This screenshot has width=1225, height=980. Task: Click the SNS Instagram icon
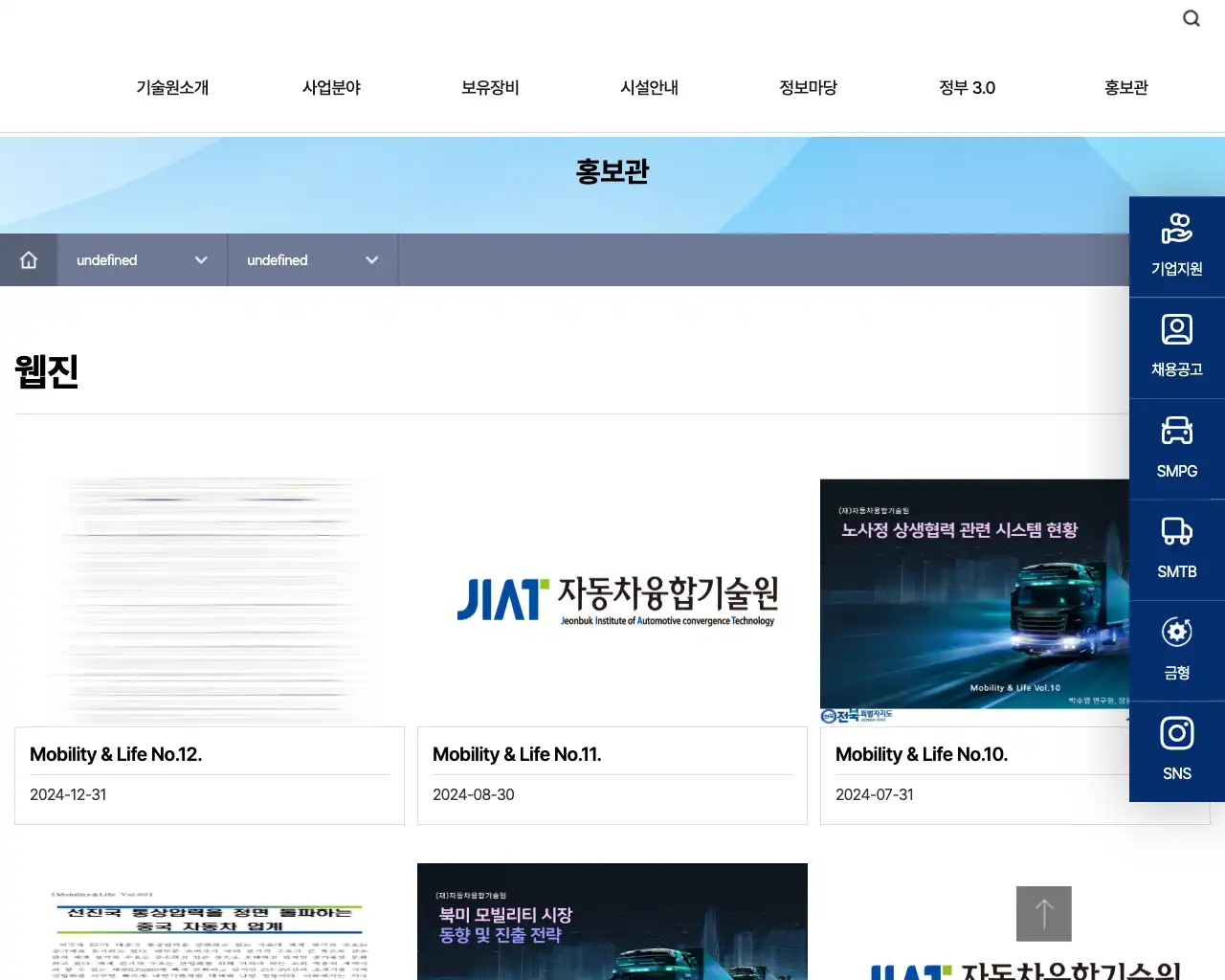[1176, 749]
